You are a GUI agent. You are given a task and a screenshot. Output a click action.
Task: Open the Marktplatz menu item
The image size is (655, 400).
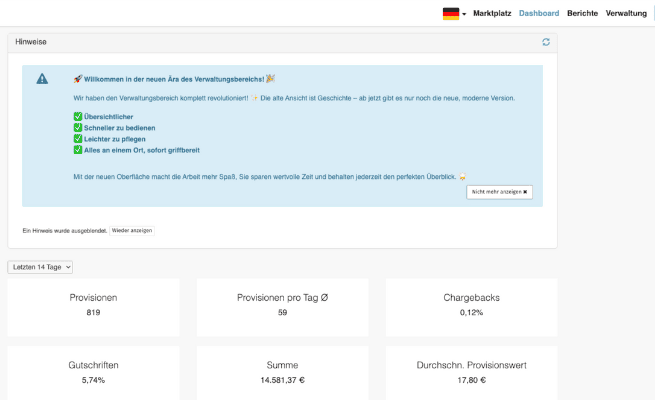coord(492,13)
